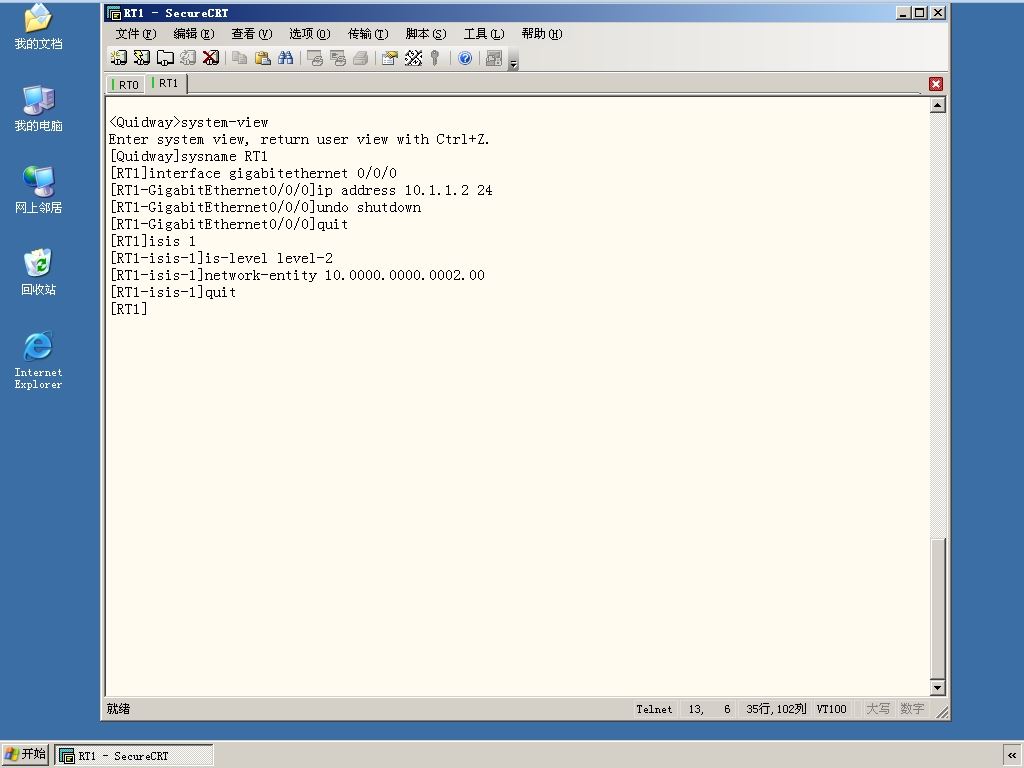Click the Print Selection icon

pos(338,58)
